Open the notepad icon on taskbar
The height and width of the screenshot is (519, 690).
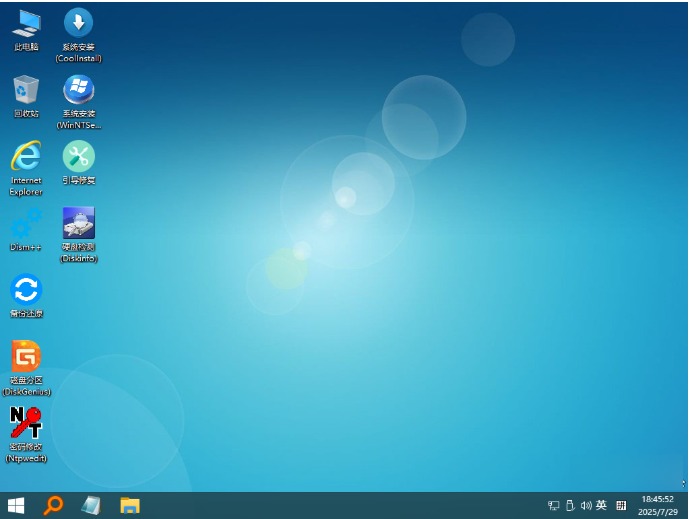(91, 505)
